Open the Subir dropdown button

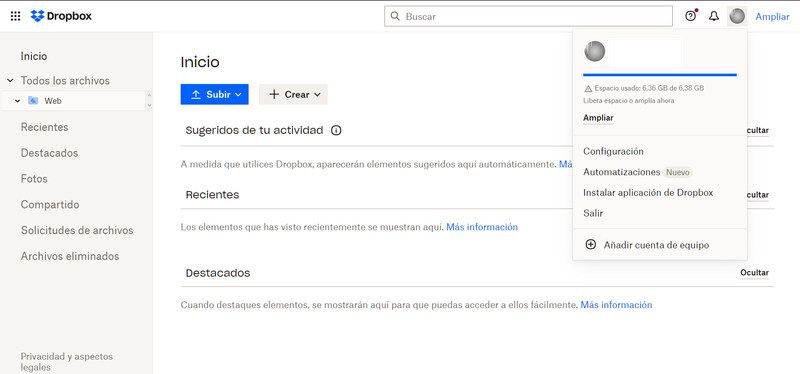pos(214,94)
